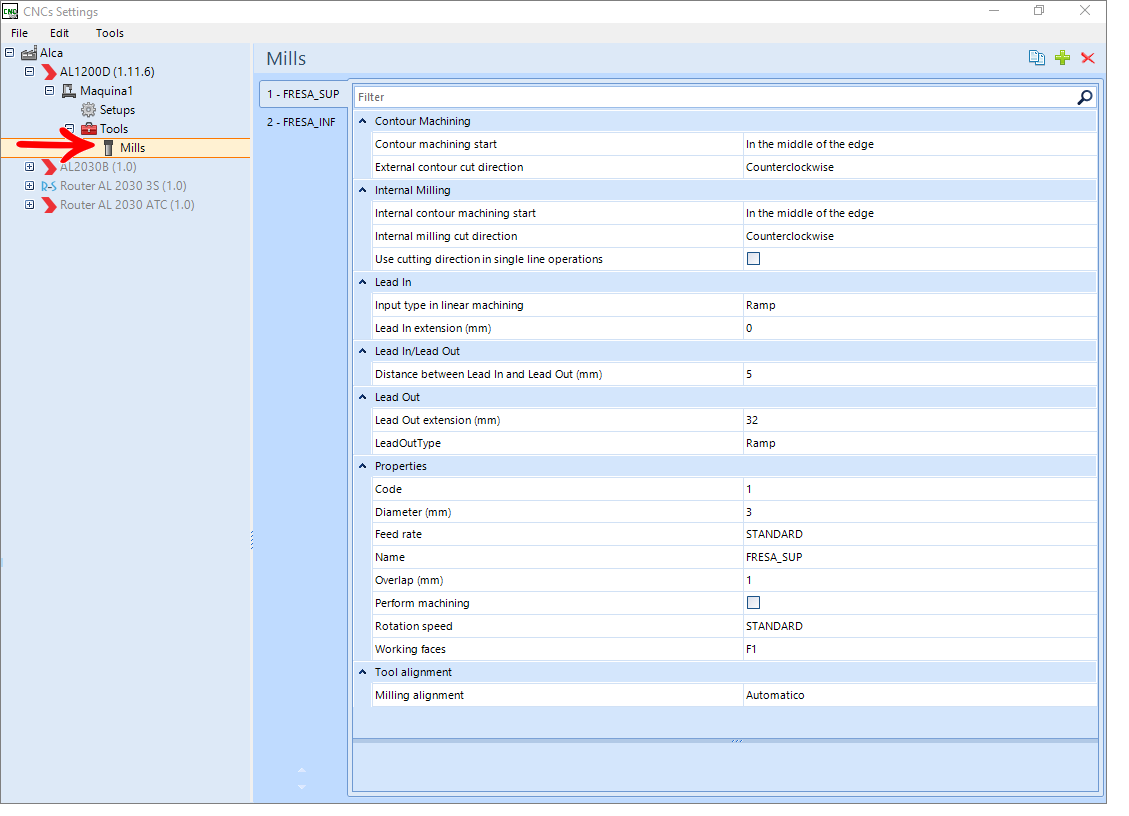Viewport: 1129px width, 816px height.
Task: Click the Tools red toolbox icon
Action: click(x=89, y=129)
